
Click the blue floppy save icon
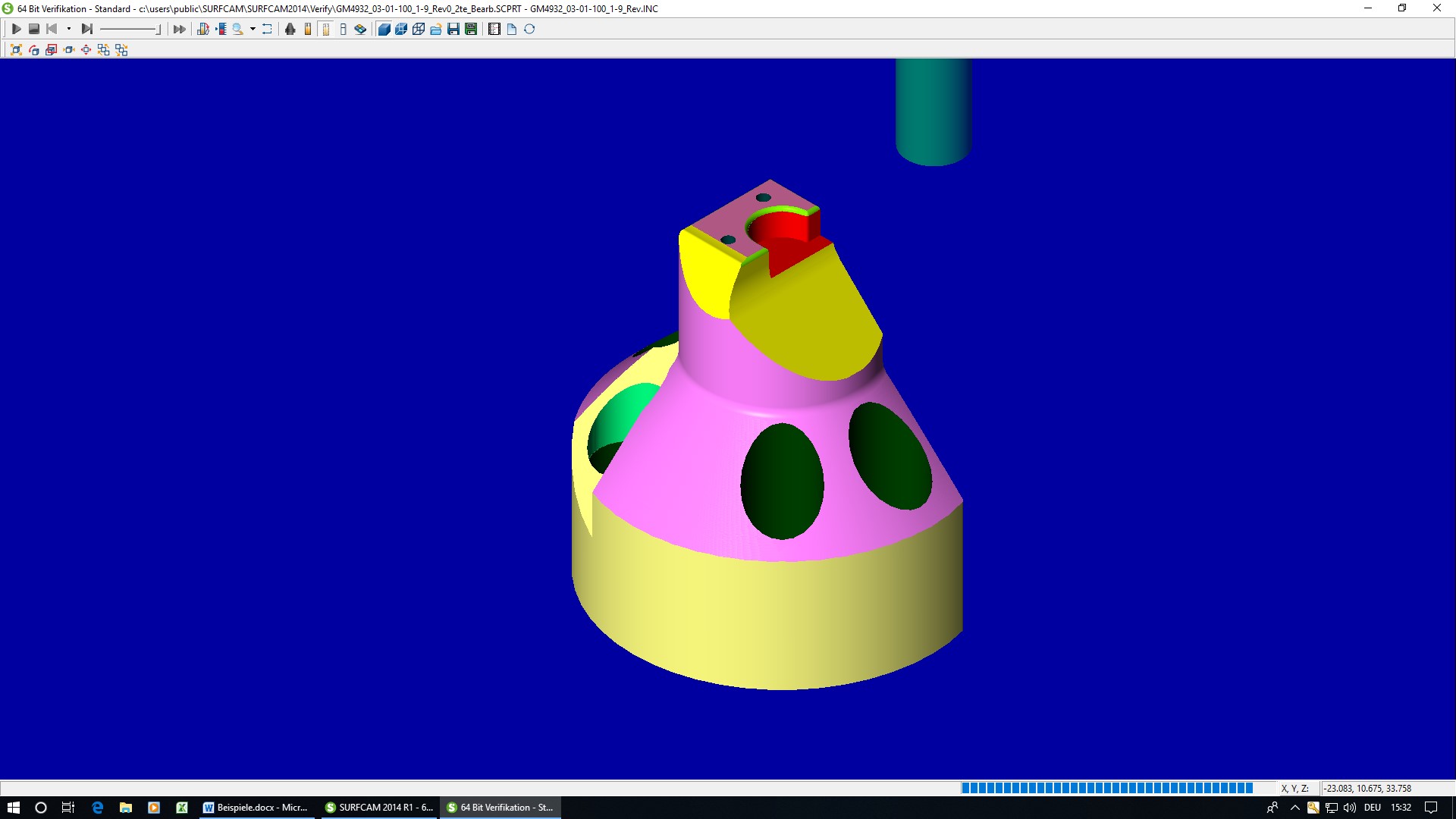point(453,29)
